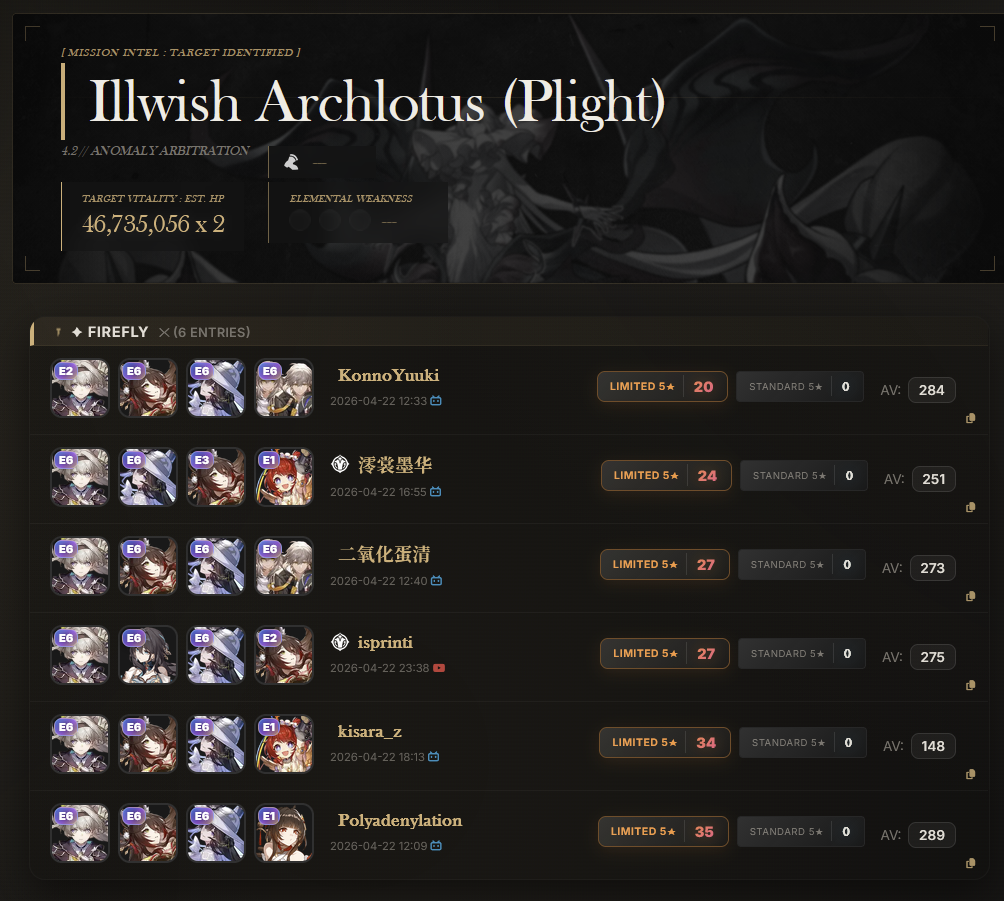Click the Limited 5★ 34 cost badge
This screenshot has width=1004, height=901.
tap(665, 742)
